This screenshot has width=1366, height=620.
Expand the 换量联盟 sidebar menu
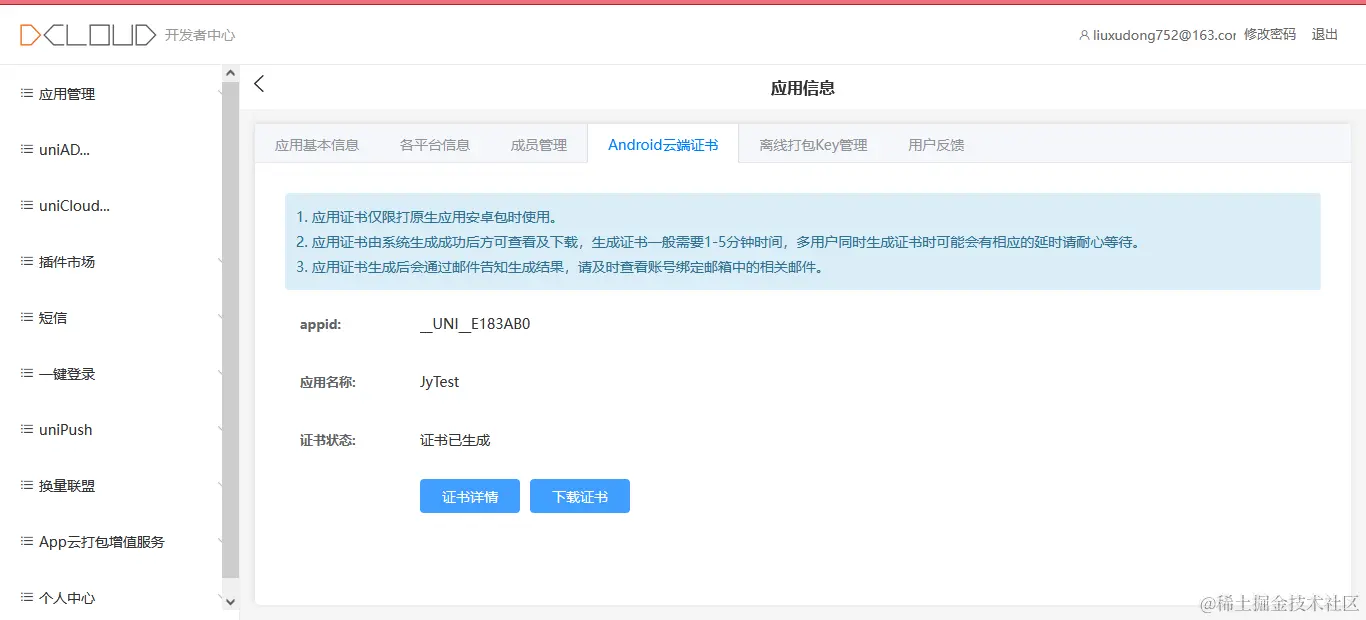click(x=110, y=486)
